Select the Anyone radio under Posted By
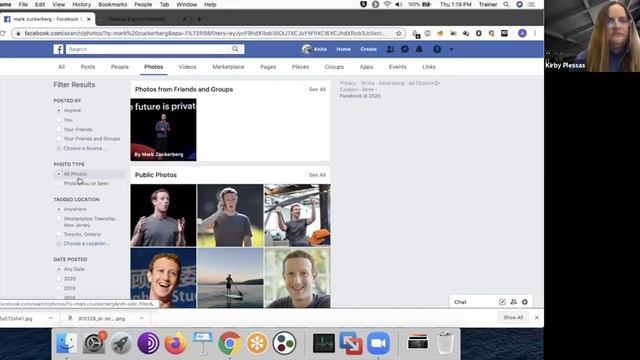The height and width of the screenshot is (360, 640). tap(59, 110)
